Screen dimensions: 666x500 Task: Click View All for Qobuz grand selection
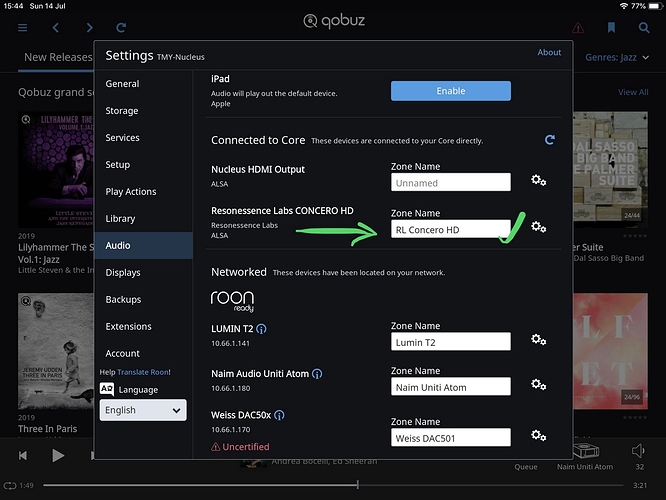(633, 92)
